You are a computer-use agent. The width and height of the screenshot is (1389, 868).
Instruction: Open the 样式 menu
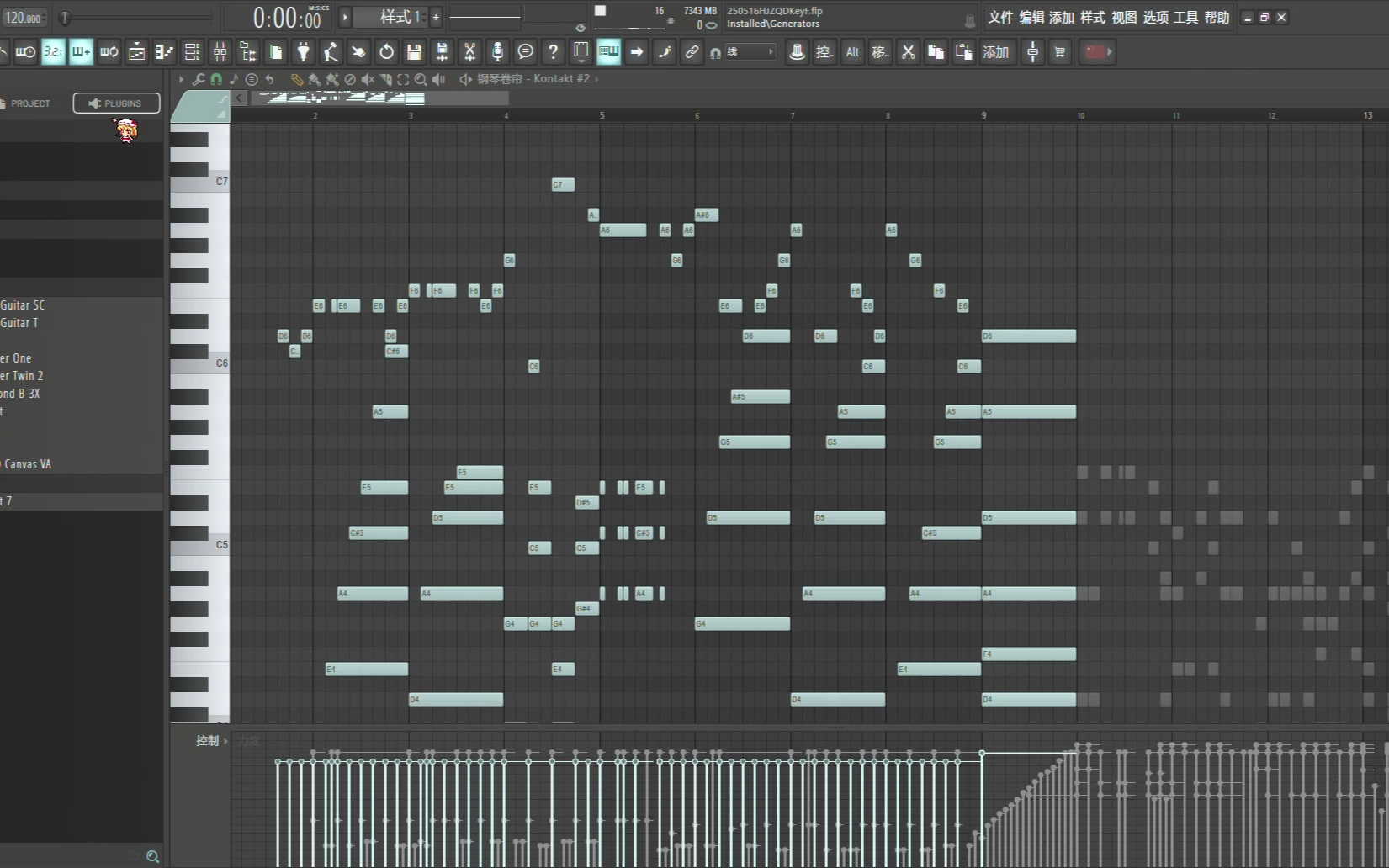pyautogui.click(x=1092, y=18)
